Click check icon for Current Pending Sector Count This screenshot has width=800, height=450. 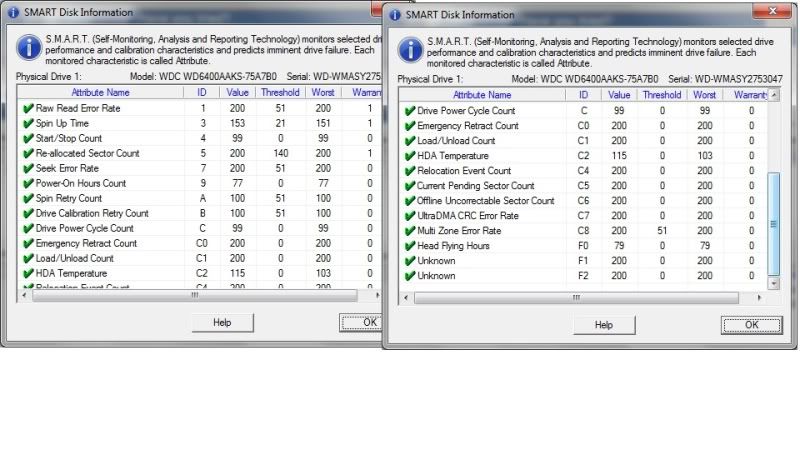(x=410, y=186)
